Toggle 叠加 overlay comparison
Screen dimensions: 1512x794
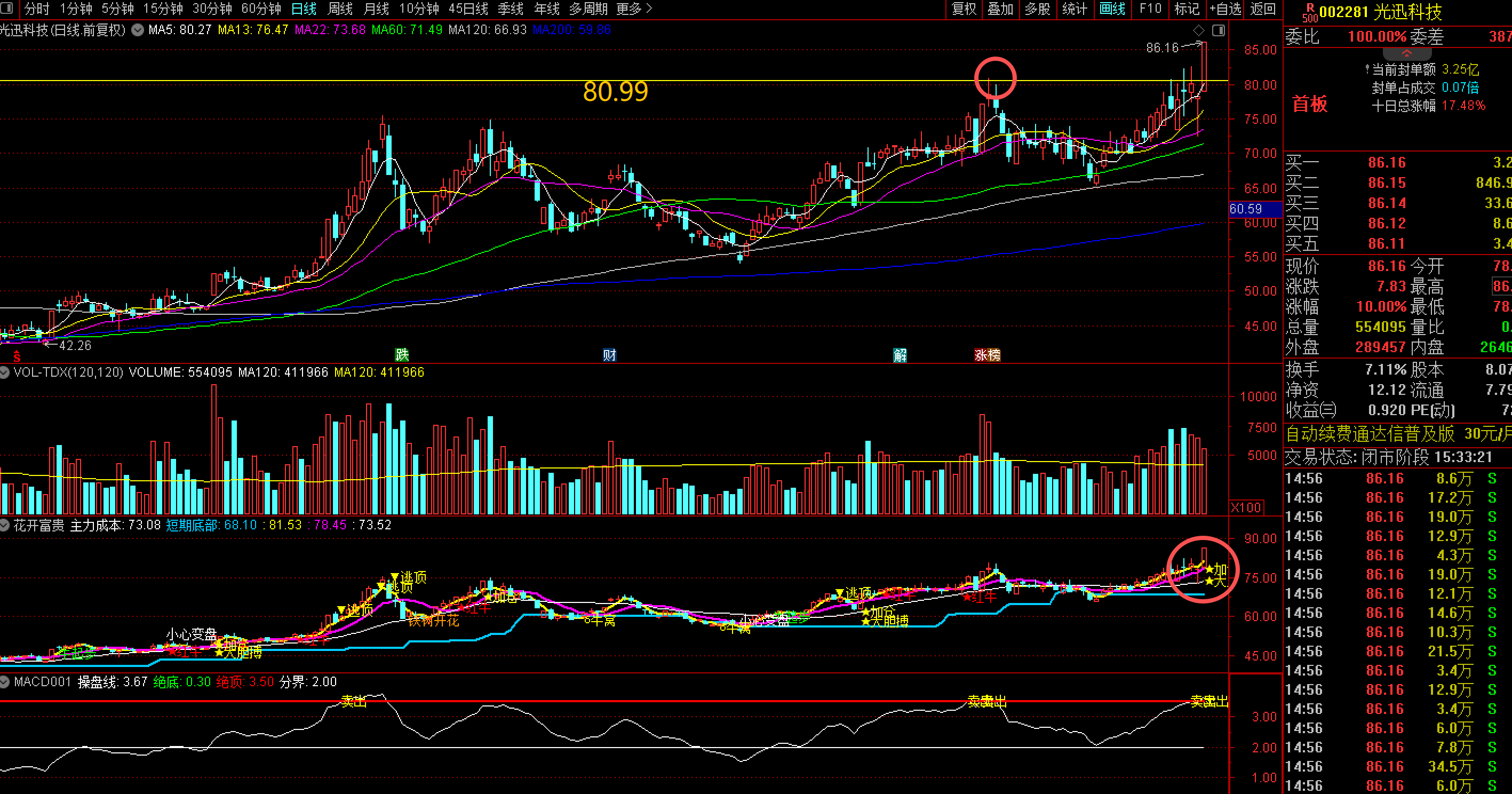pyautogui.click(x=1001, y=9)
